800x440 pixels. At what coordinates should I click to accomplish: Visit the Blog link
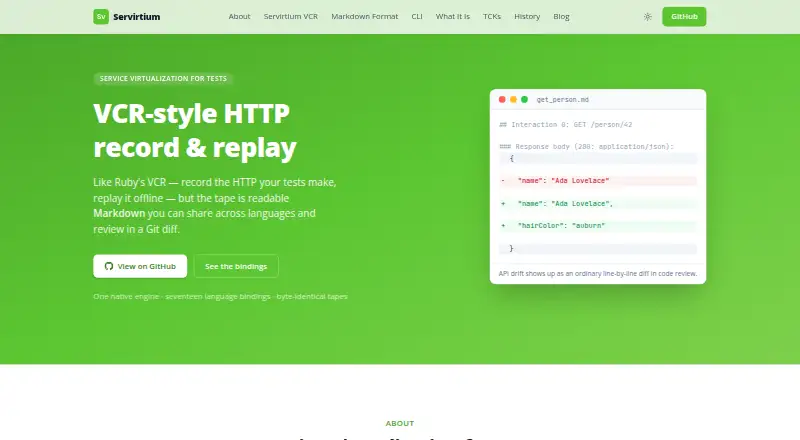pos(561,16)
